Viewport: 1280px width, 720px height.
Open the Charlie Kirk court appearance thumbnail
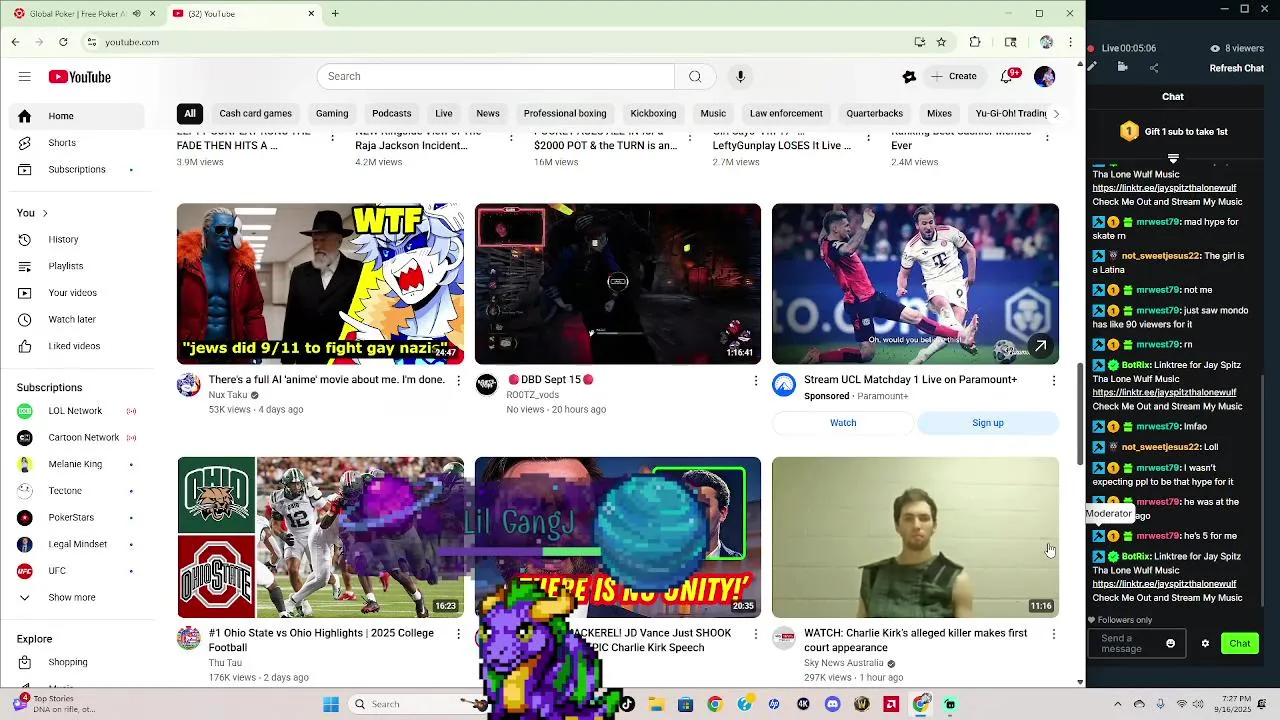coord(915,537)
